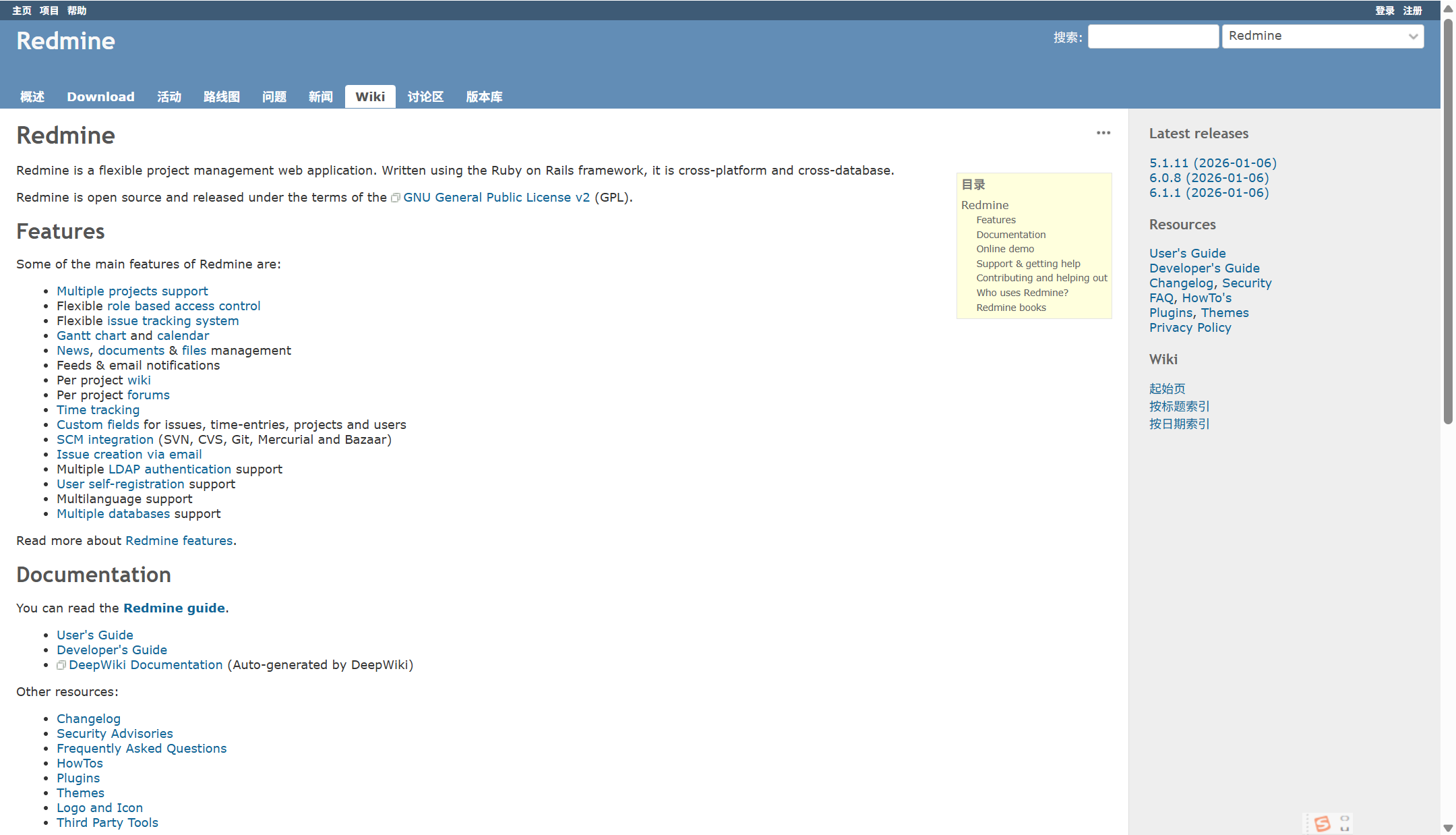Click the scrollbar down arrow
The width and height of the screenshot is (1456, 835).
(x=1447, y=828)
